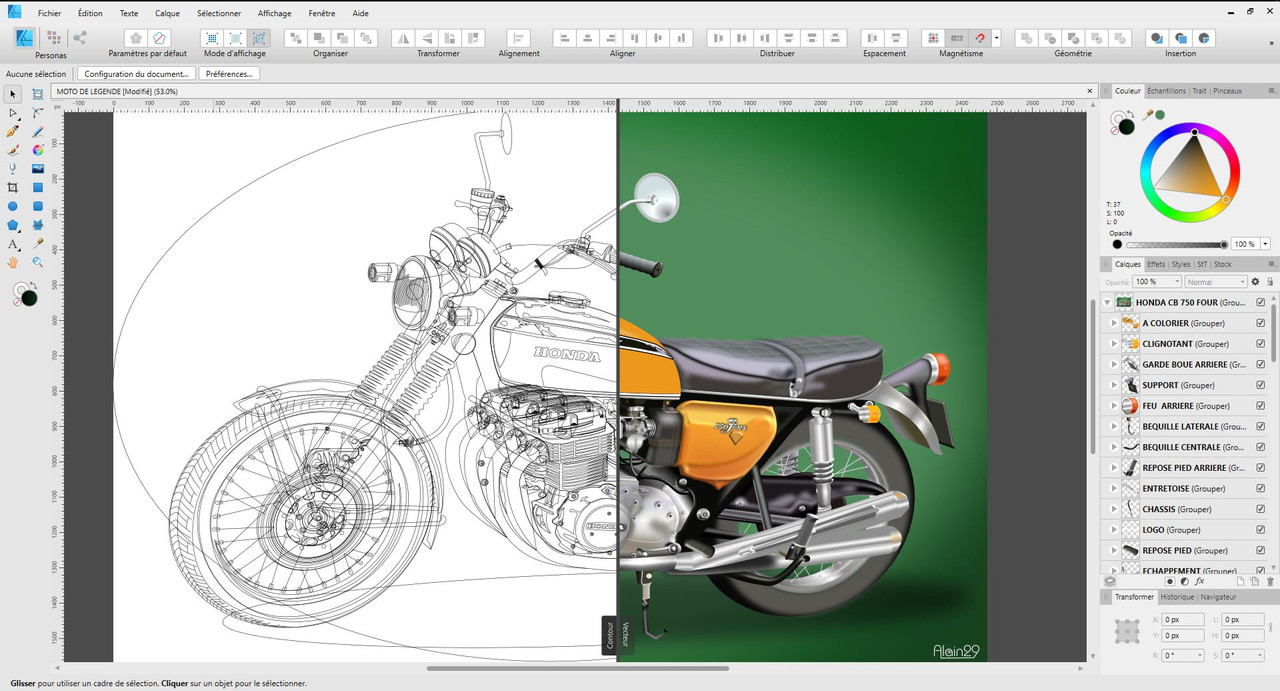Select the Crop tool
The image size is (1280, 691).
click(13, 187)
